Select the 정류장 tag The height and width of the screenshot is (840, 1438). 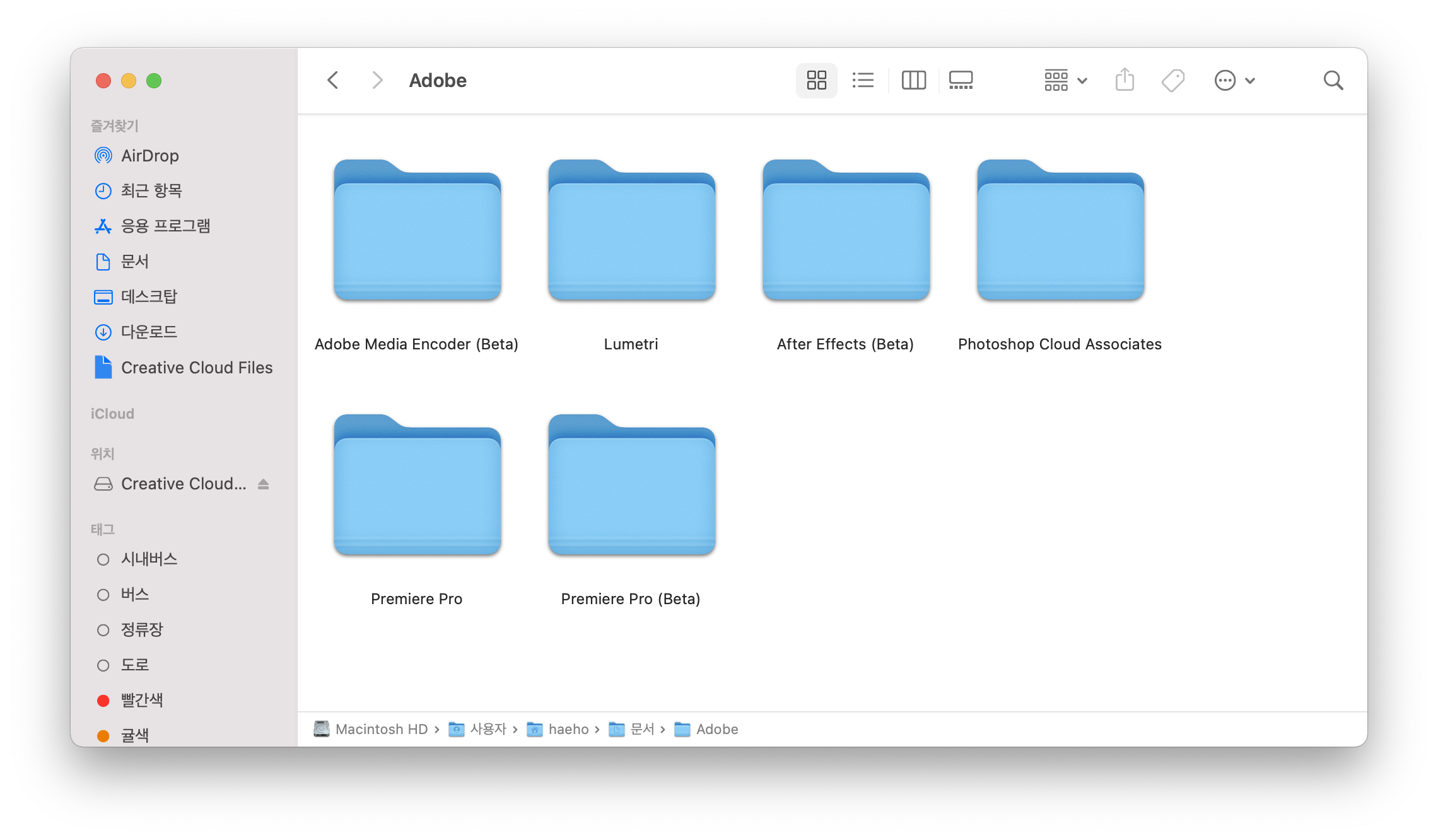point(141,629)
